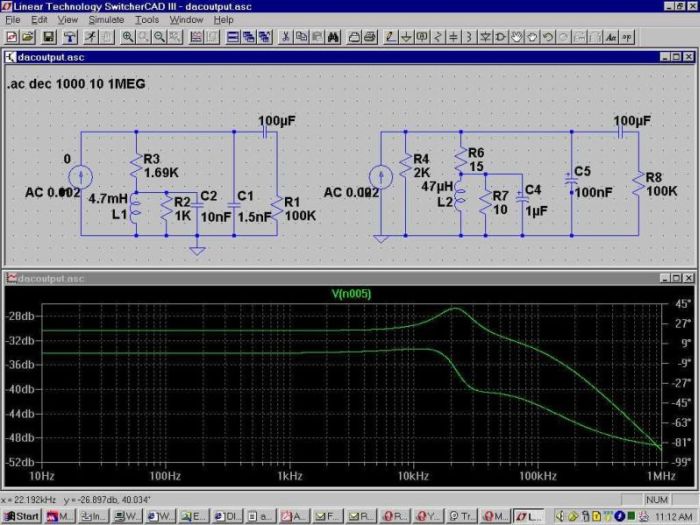700x525 pixels.
Task: Click the Windows Start button
Action: 22,516
